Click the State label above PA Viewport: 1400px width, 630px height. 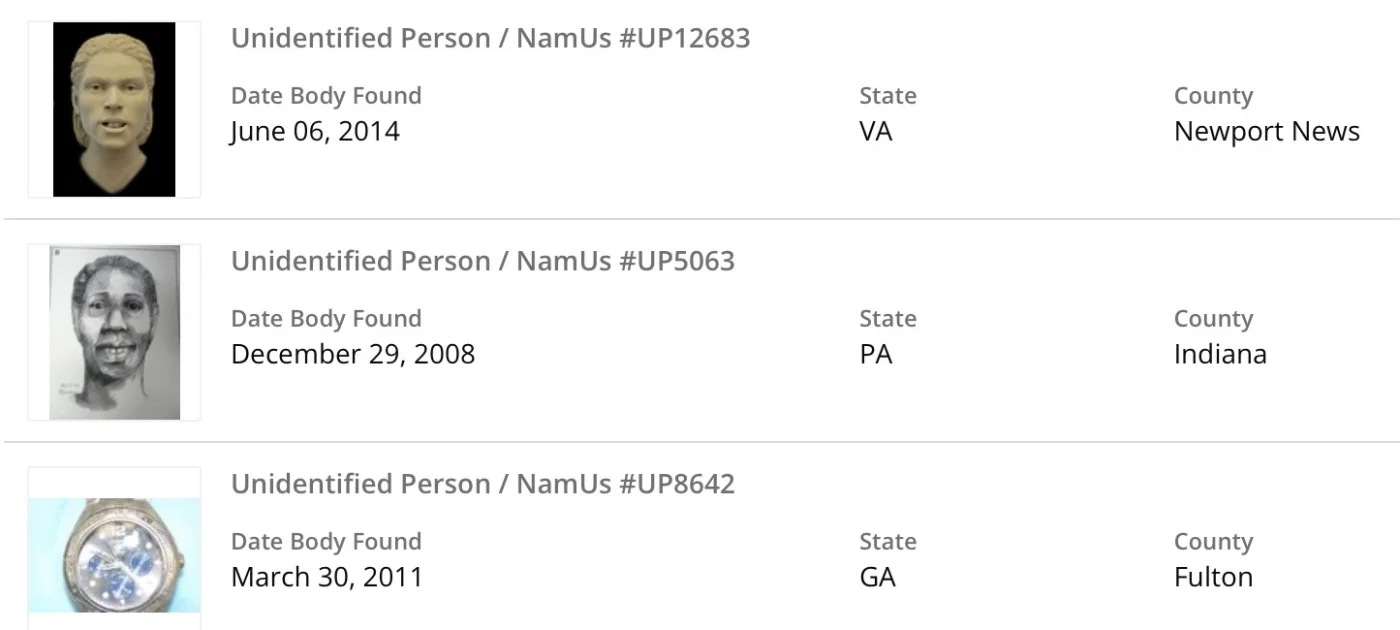click(887, 319)
